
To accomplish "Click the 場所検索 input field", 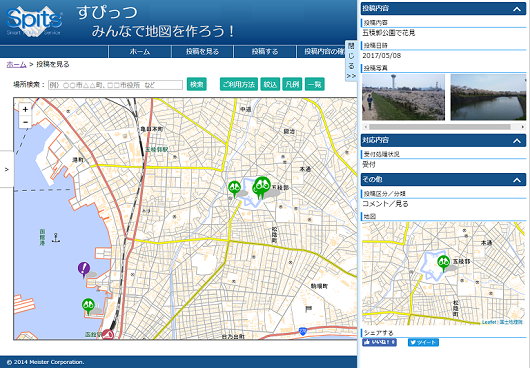I will tap(115, 85).
